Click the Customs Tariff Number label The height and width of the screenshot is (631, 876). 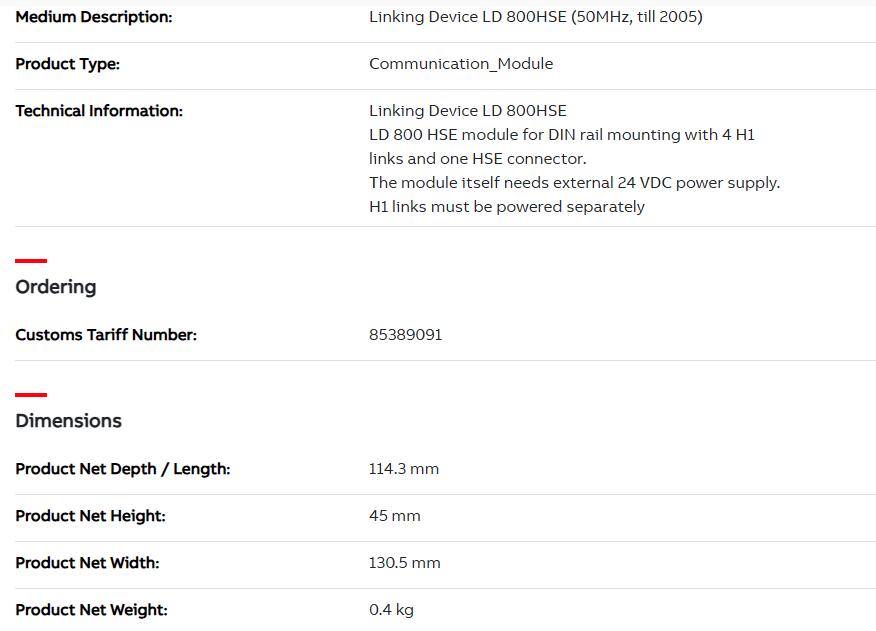click(106, 335)
